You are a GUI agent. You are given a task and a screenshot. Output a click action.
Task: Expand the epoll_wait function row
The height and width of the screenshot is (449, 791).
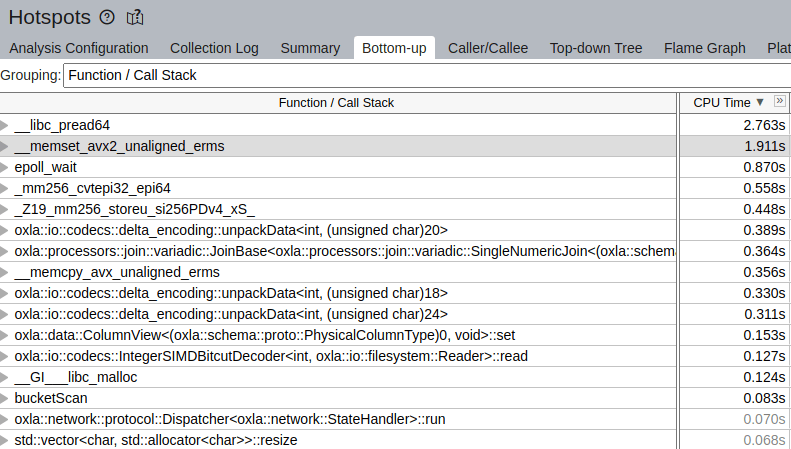coord(4,167)
